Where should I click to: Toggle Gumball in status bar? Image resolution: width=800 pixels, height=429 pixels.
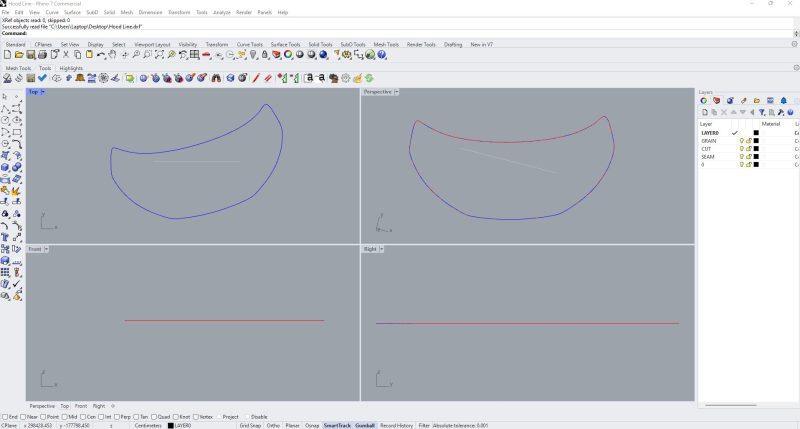click(365, 425)
